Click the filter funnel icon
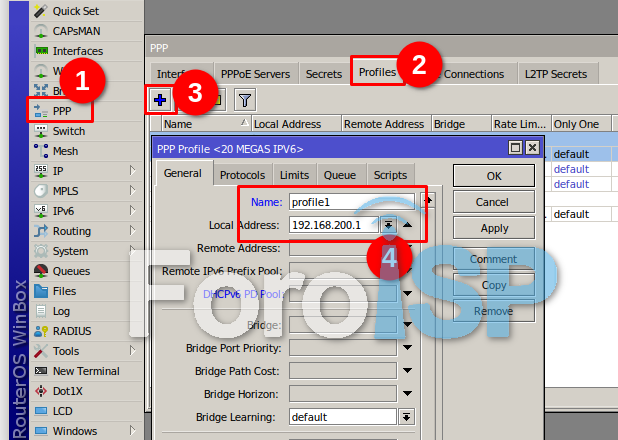Viewport: 618px width, 440px height. point(244,99)
